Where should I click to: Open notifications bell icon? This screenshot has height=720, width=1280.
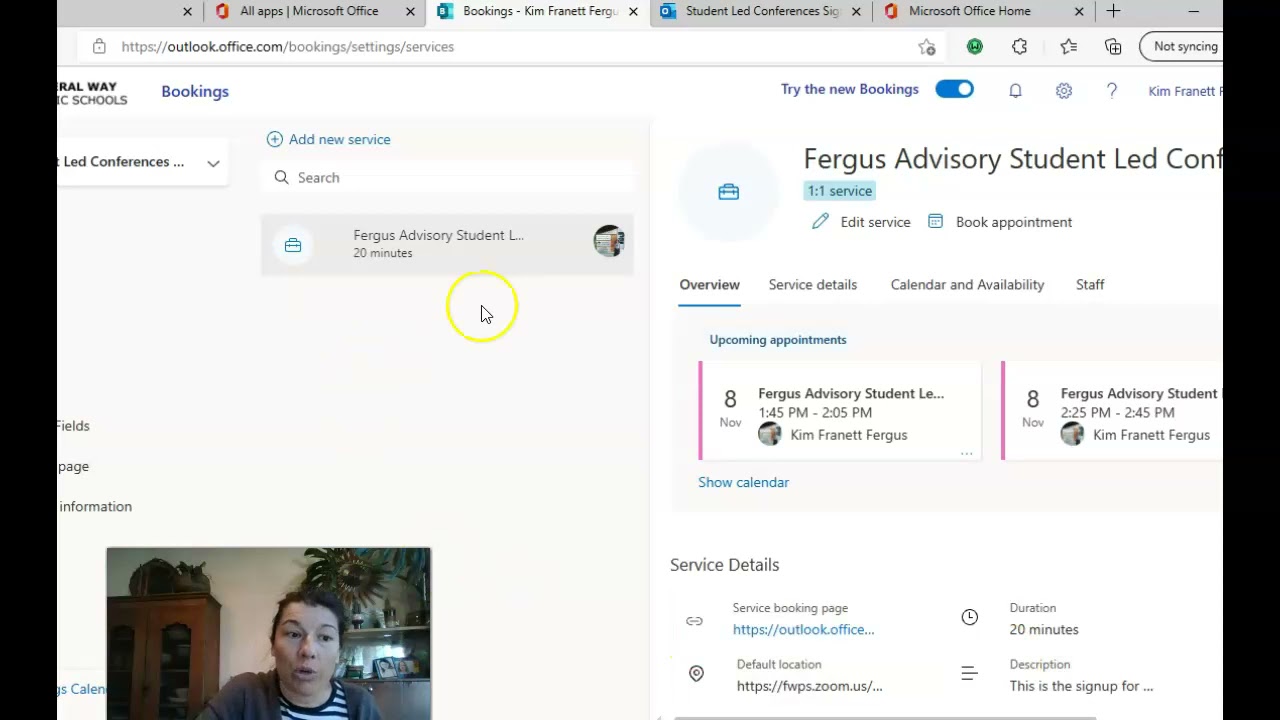(1015, 90)
